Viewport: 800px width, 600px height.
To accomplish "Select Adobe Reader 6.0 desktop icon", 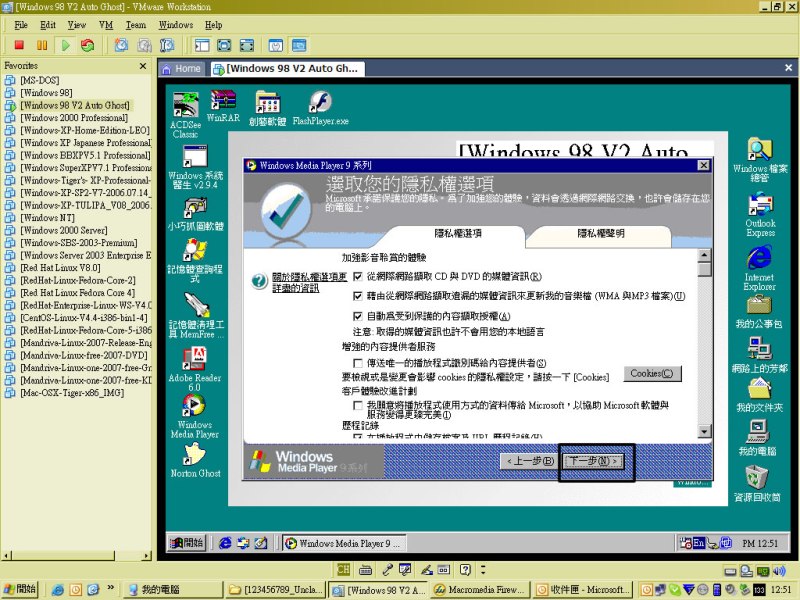I will [x=195, y=368].
